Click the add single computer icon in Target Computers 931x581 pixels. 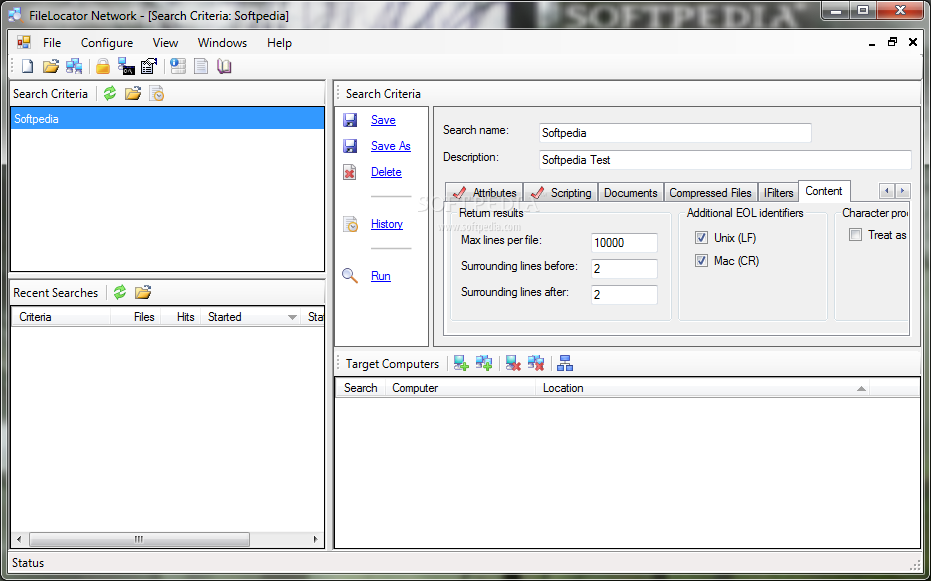tap(461, 364)
